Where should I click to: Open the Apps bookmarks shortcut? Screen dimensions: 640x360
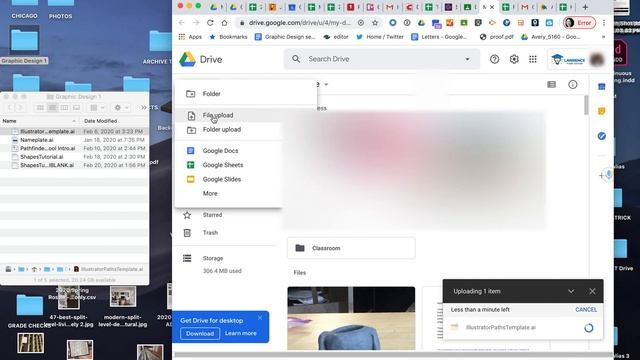(190, 37)
